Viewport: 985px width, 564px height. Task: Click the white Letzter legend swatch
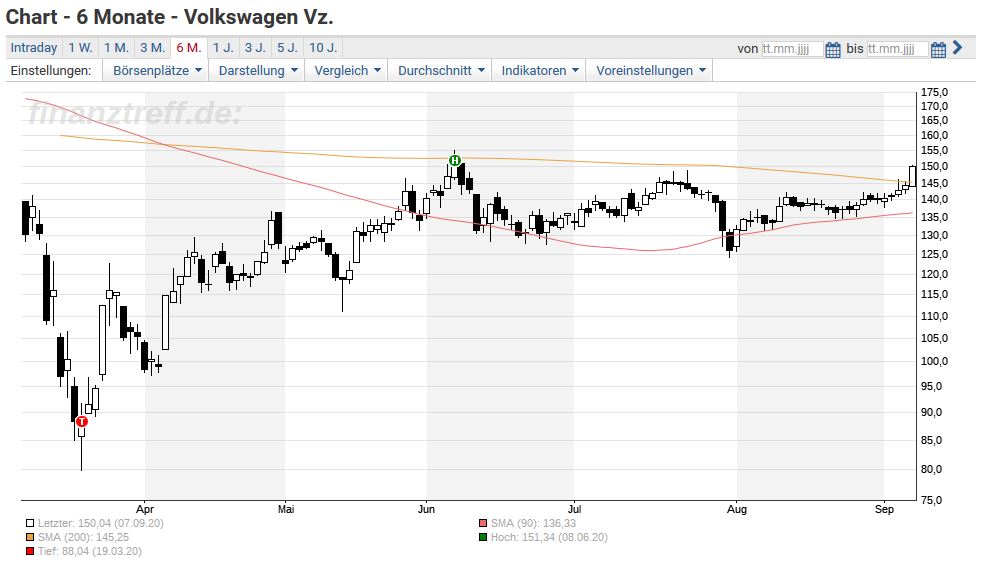(30, 523)
